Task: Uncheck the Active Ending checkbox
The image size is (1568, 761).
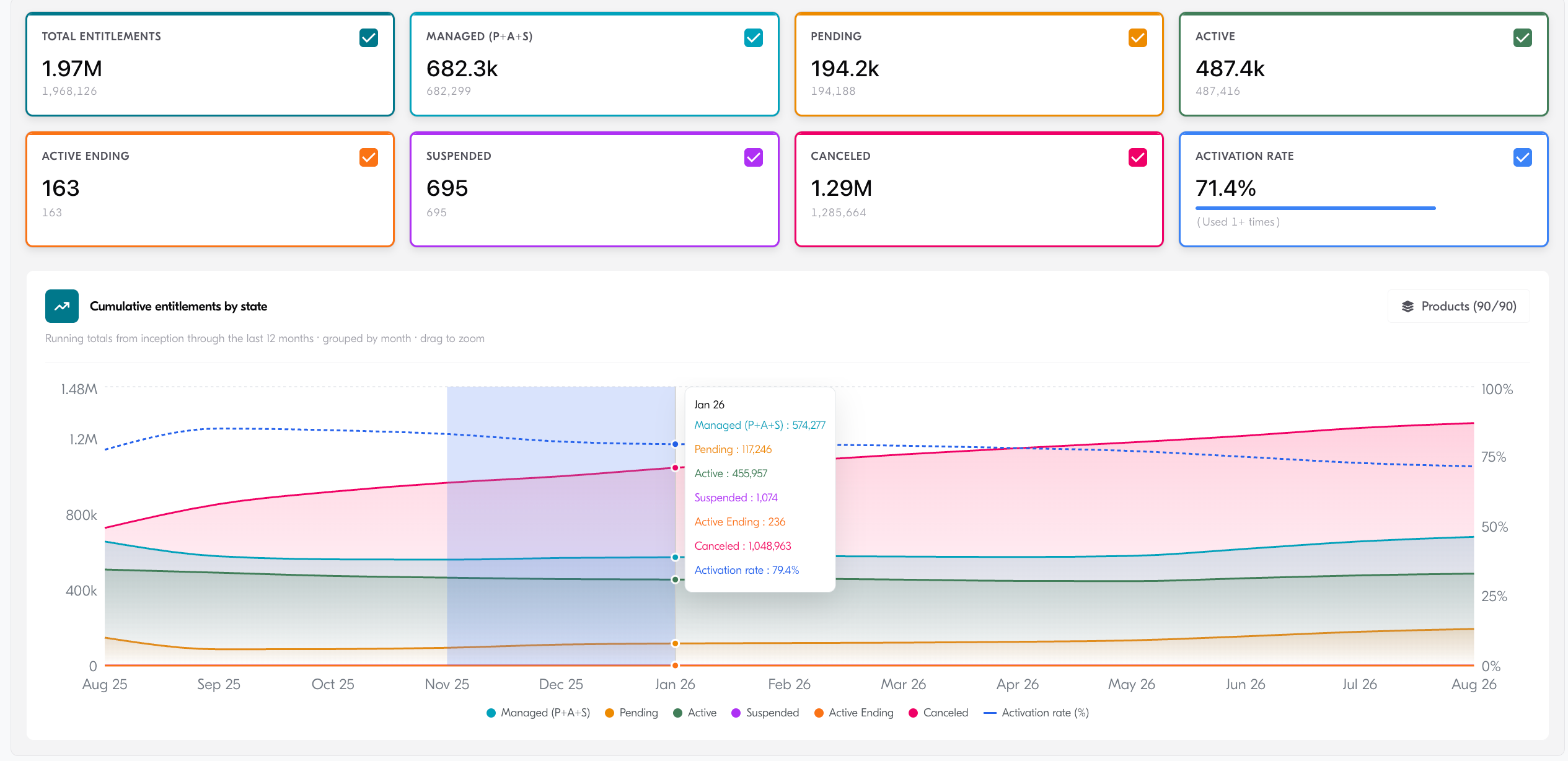Action: point(369,157)
